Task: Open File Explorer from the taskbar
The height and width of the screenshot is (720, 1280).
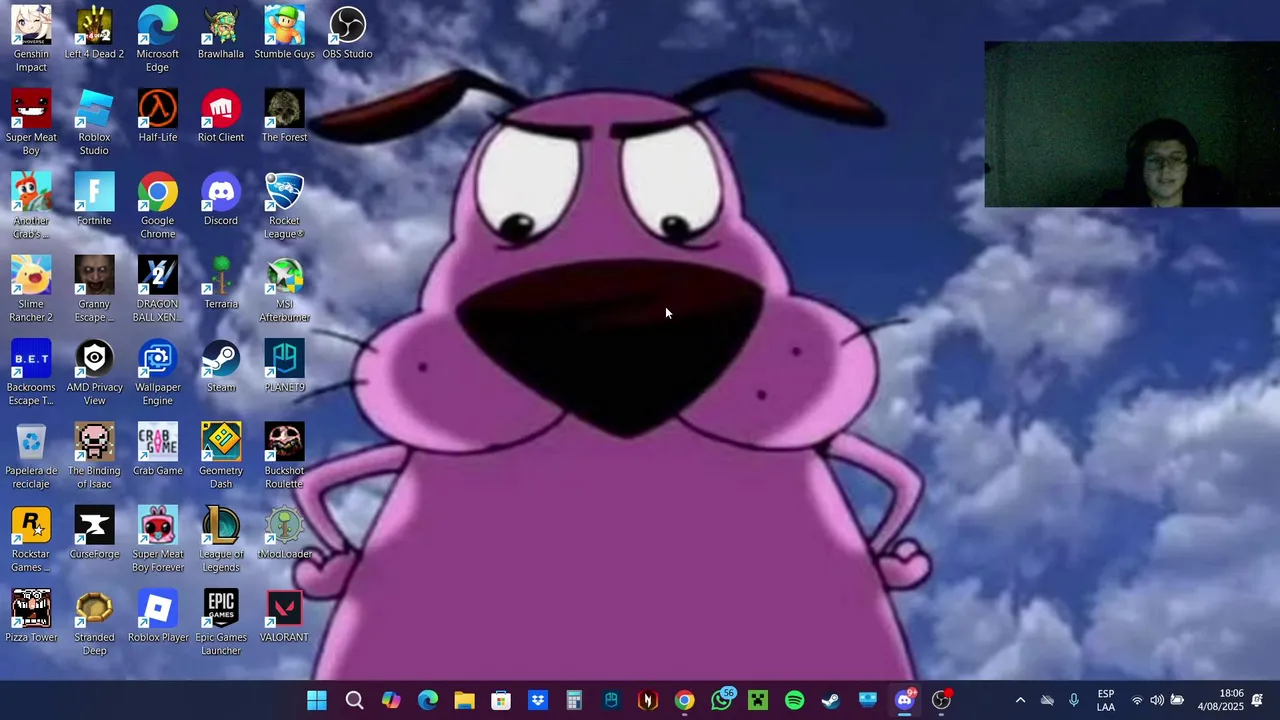Action: (464, 700)
